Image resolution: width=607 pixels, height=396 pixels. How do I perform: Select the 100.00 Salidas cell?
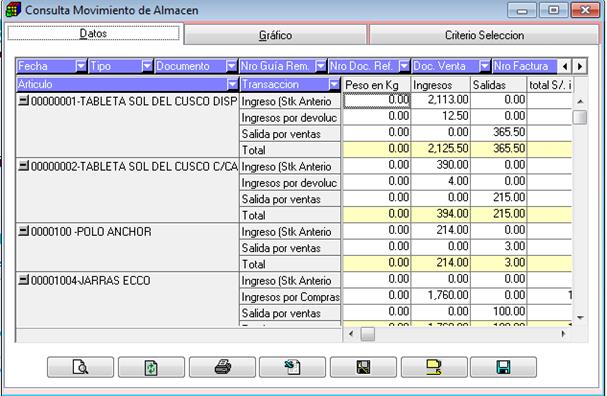tap(499, 312)
